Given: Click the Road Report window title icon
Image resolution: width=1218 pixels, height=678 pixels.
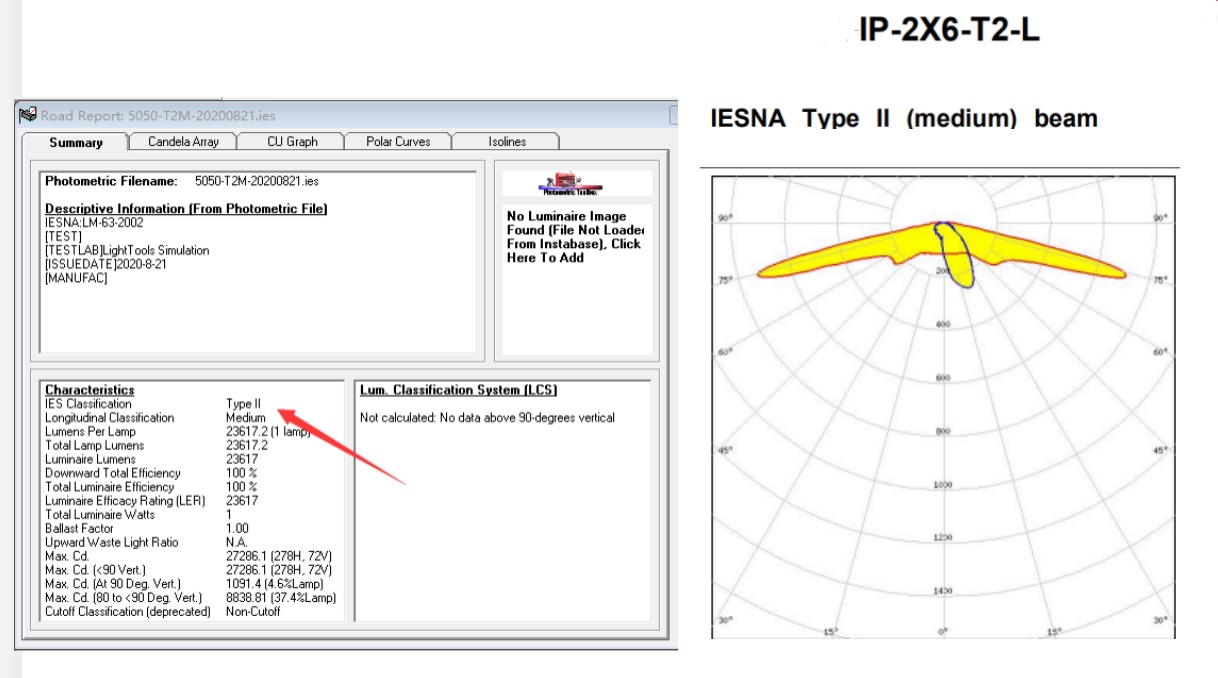Looking at the screenshot, I should [x=28, y=115].
